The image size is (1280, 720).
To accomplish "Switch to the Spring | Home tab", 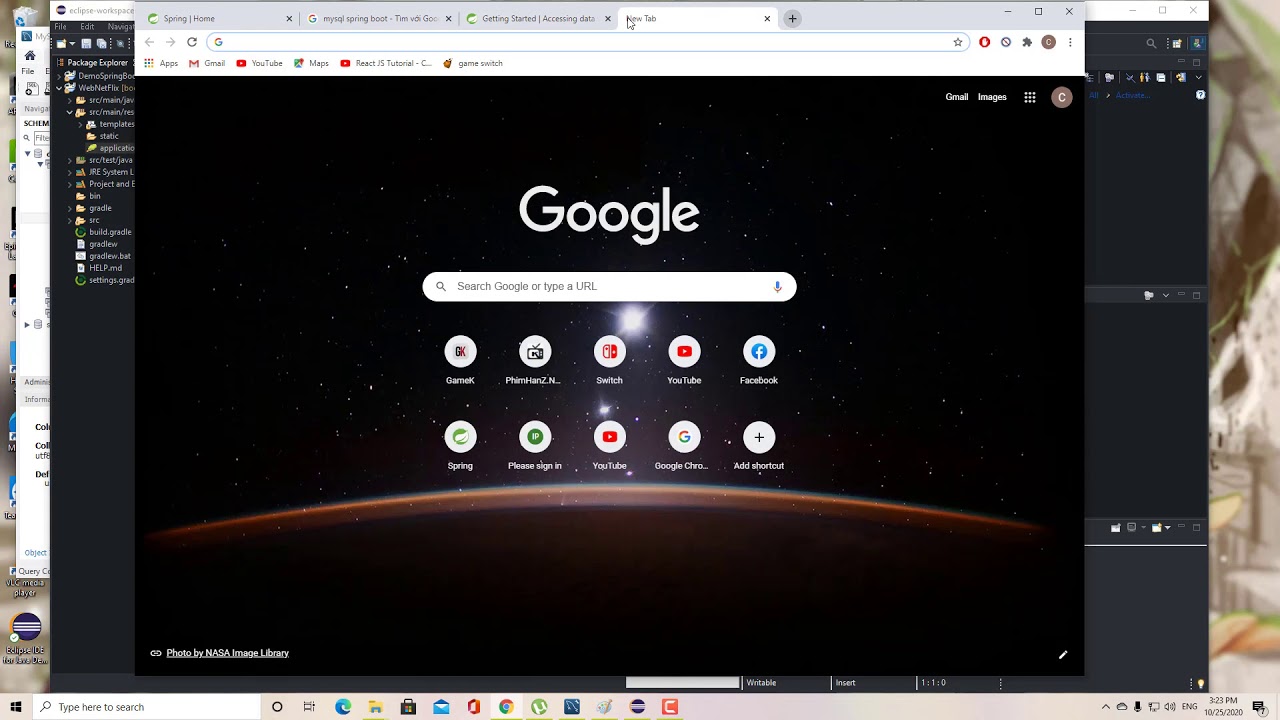I will click(218, 18).
